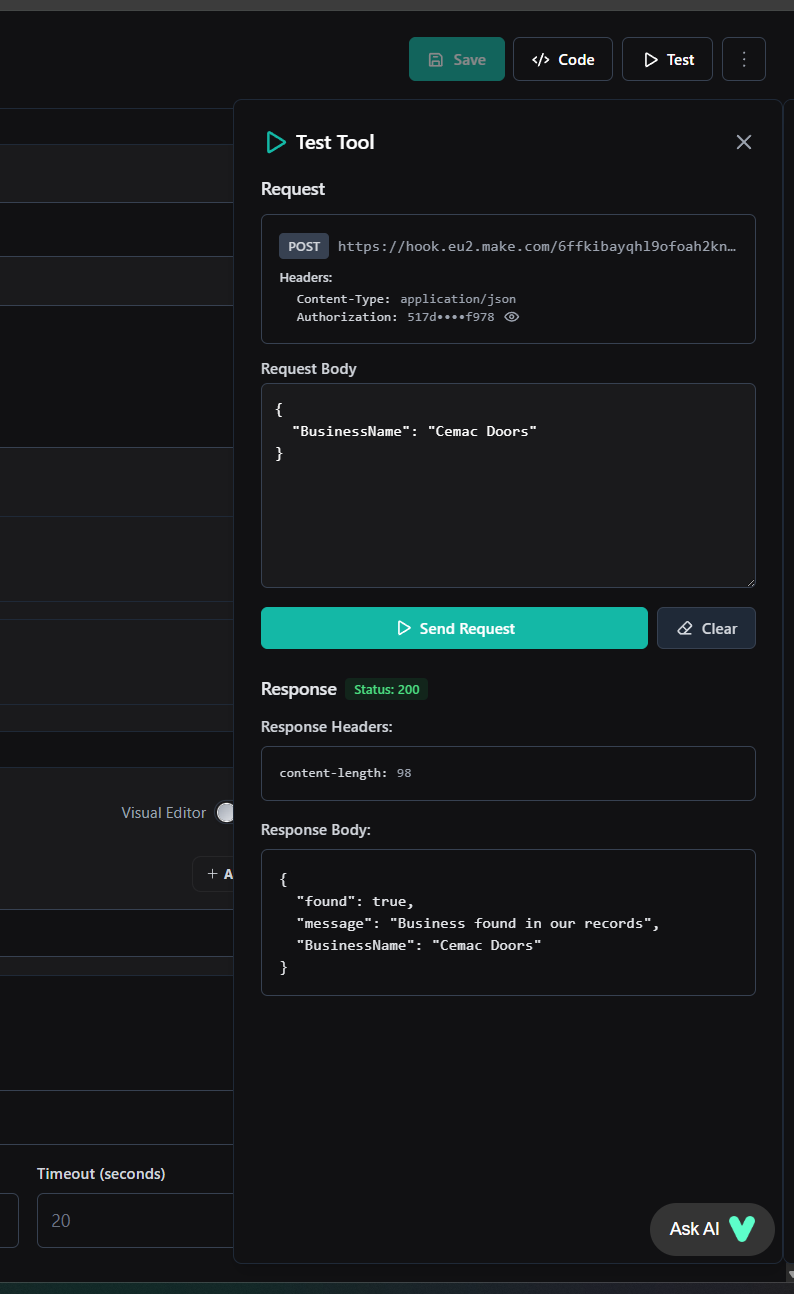Close the Test Tool panel

click(744, 142)
